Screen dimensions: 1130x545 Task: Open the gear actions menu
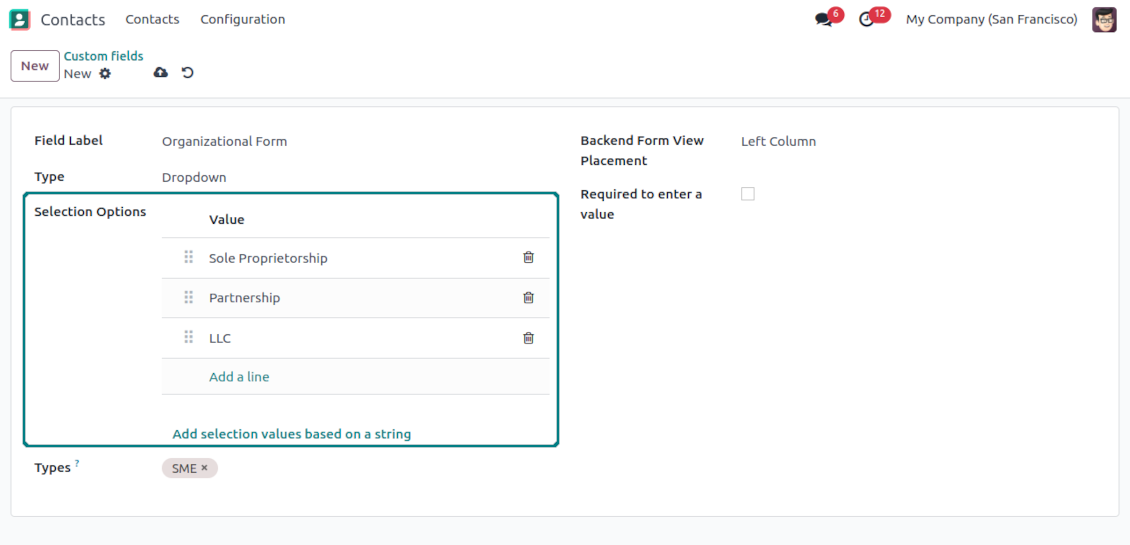(105, 74)
